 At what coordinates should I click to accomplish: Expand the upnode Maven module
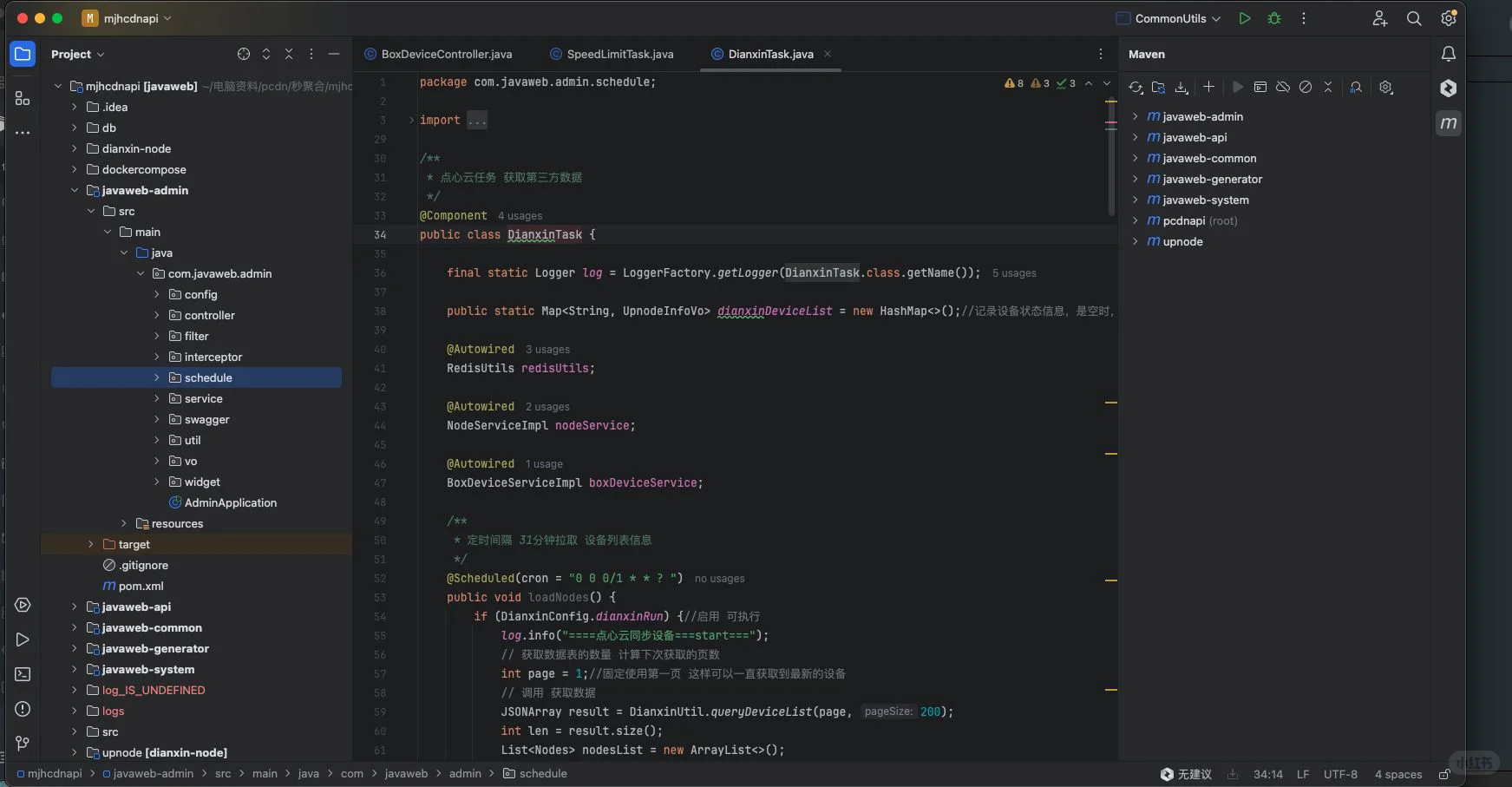click(x=1135, y=241)
